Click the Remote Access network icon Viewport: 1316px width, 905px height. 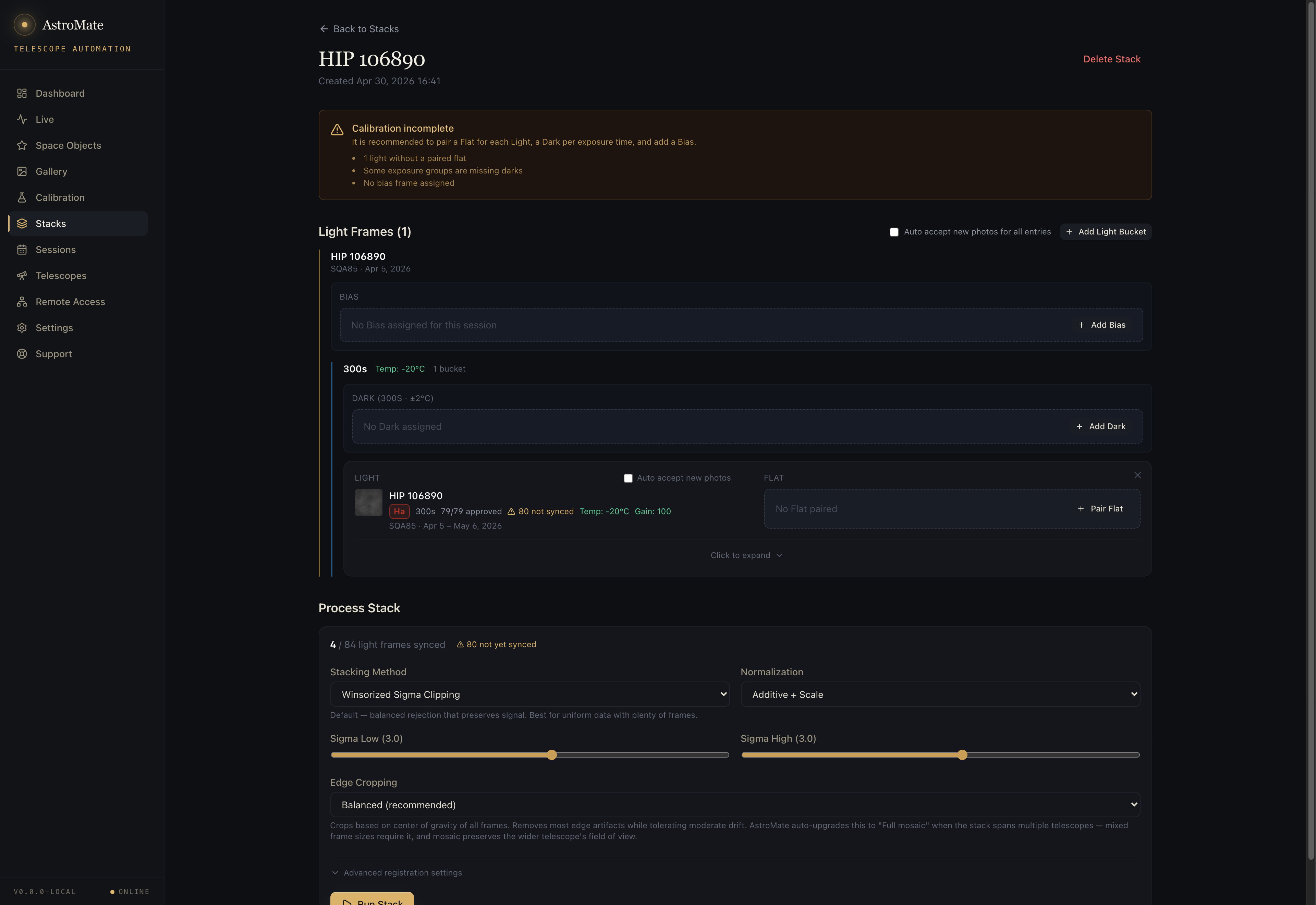pos(22,302)
